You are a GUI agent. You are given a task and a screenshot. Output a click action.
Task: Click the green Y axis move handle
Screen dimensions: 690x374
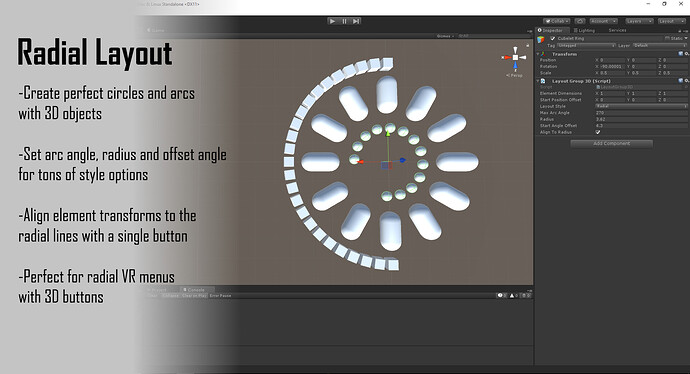pos(388,133)
